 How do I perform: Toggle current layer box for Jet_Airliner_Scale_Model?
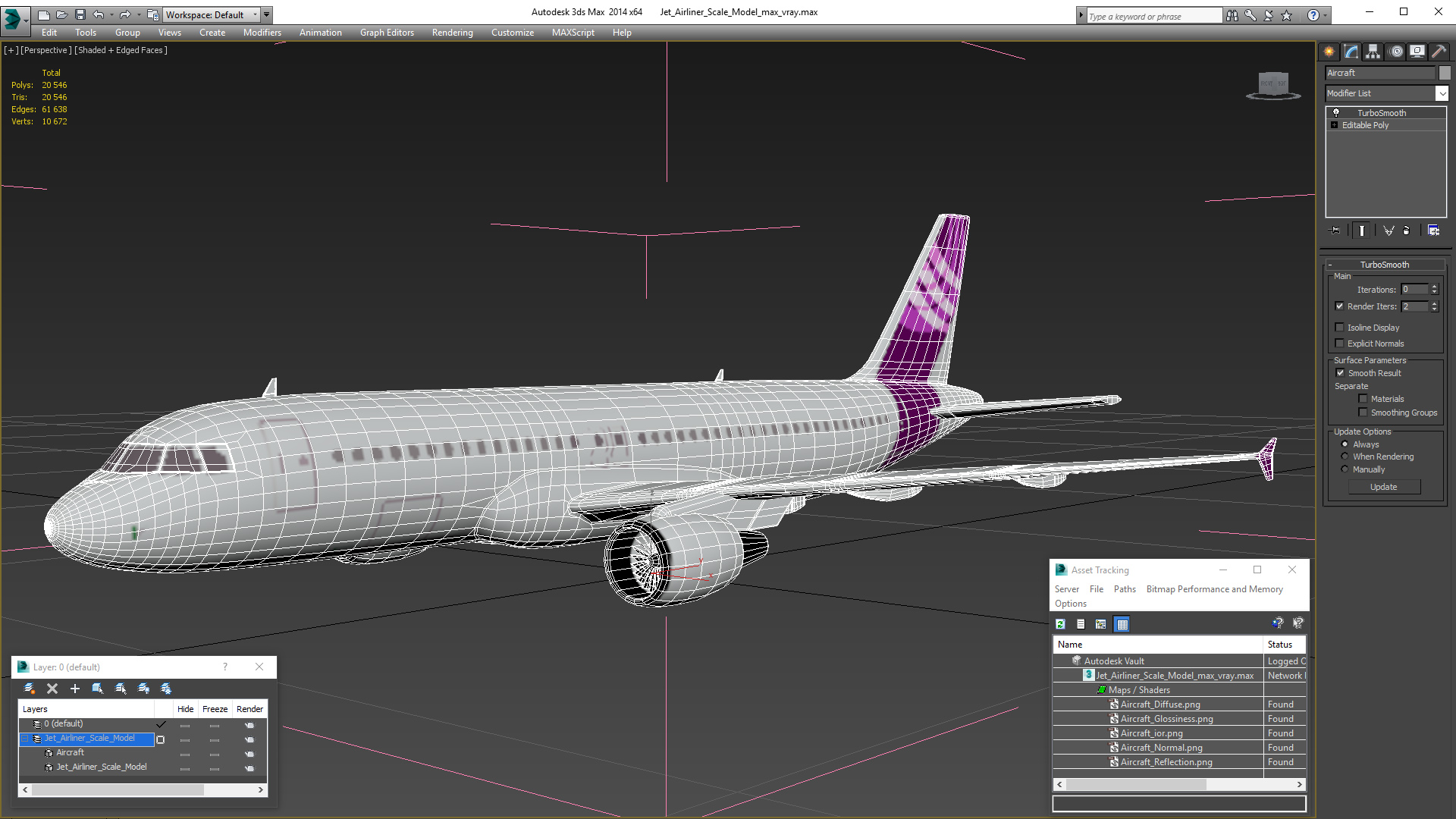(161, 739)
